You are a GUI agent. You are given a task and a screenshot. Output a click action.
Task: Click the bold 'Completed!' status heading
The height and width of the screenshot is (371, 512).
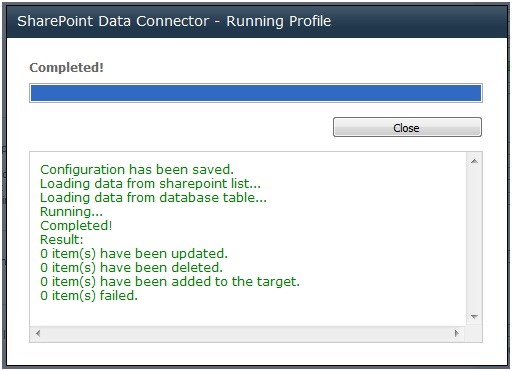click(x=67, y=68)
